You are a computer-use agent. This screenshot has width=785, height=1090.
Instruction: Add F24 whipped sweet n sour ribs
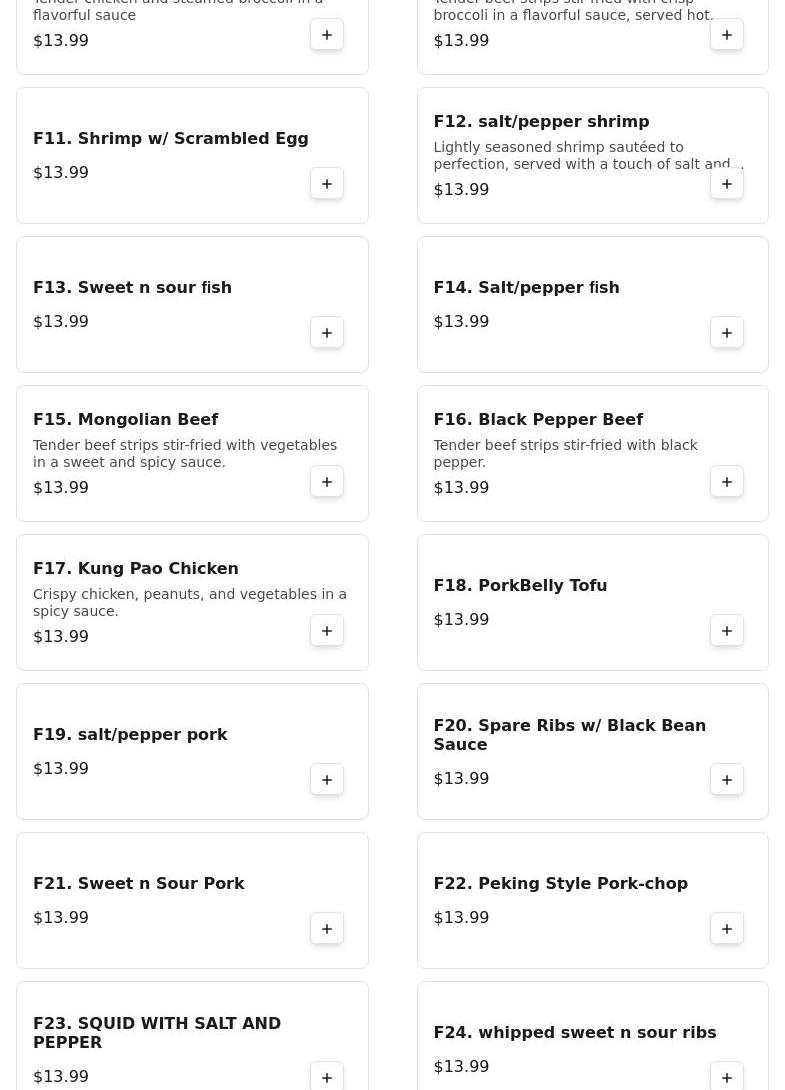[727, 1077]
